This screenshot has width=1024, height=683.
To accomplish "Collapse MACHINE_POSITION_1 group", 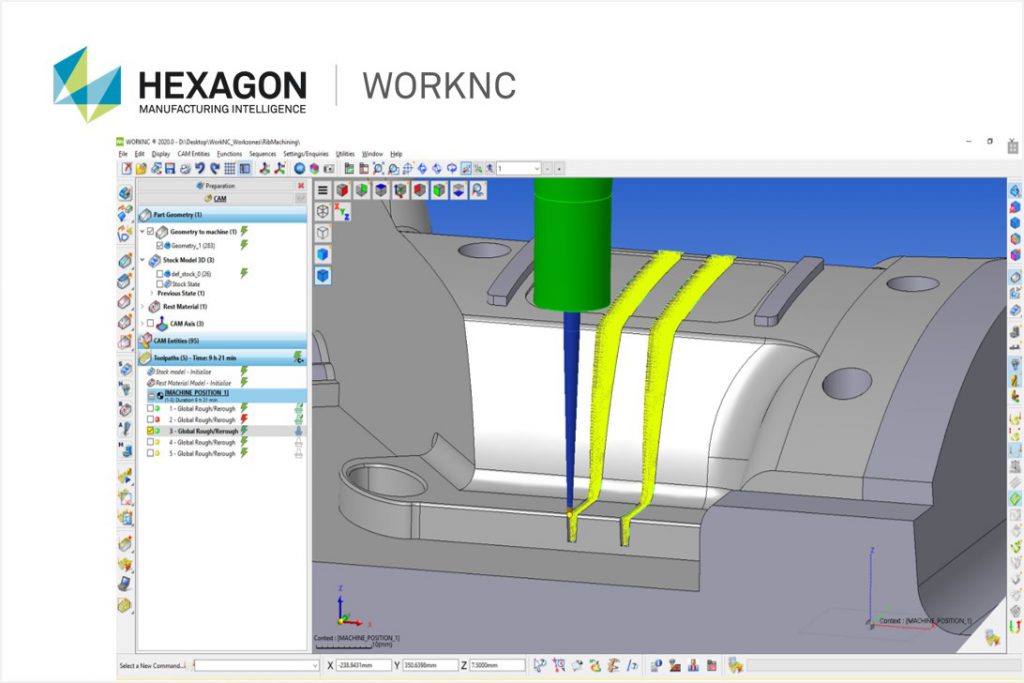I will point(151,396).
